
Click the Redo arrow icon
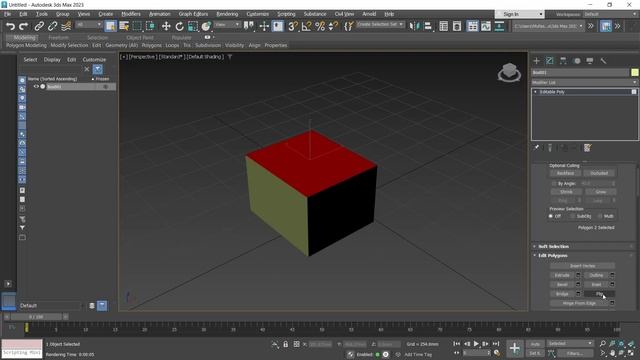[24, 26]
